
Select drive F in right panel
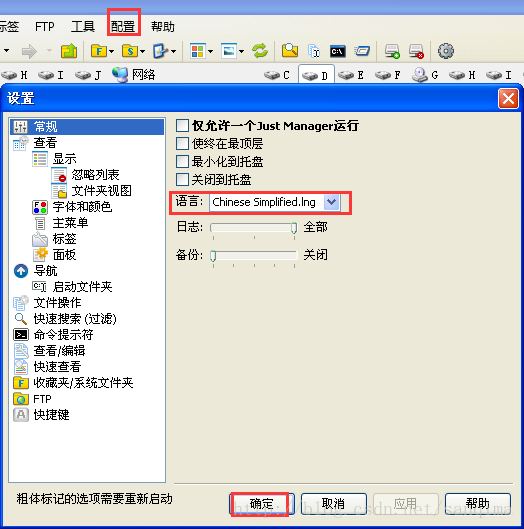pos(388,75)
